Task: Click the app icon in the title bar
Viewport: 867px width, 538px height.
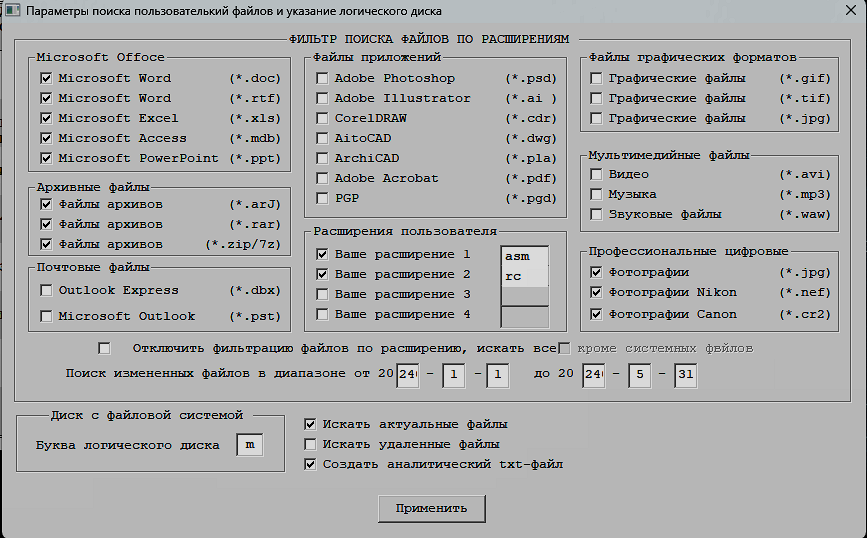Action: (14, 10)
